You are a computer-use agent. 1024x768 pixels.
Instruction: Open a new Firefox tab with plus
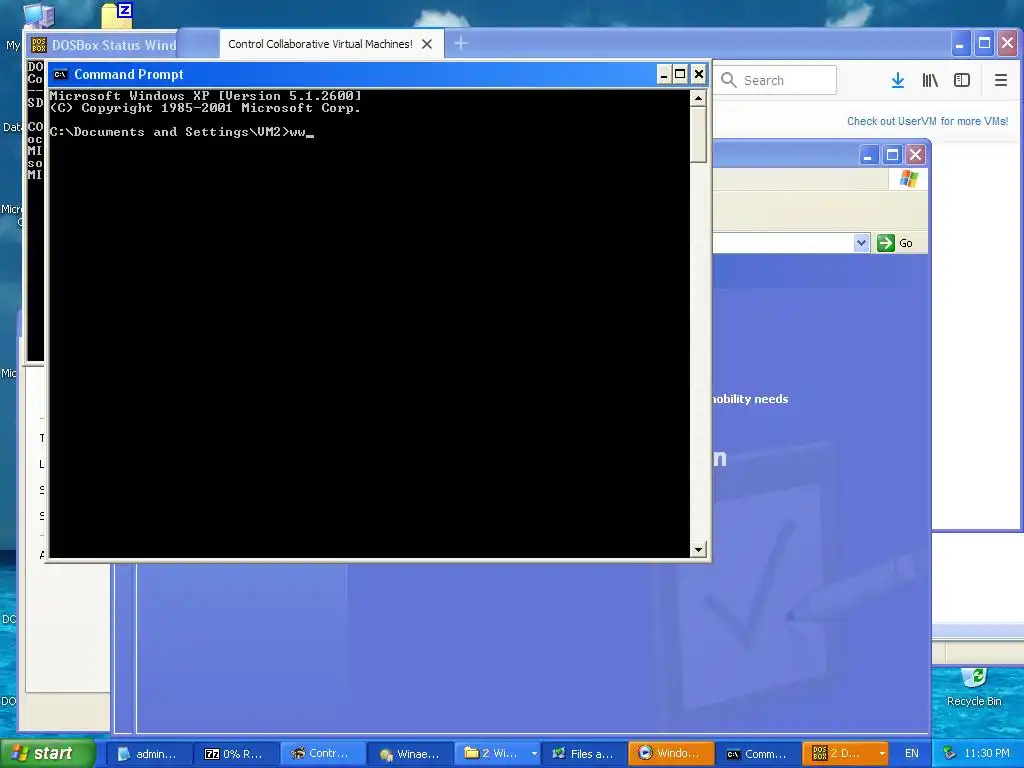point(460,44)
